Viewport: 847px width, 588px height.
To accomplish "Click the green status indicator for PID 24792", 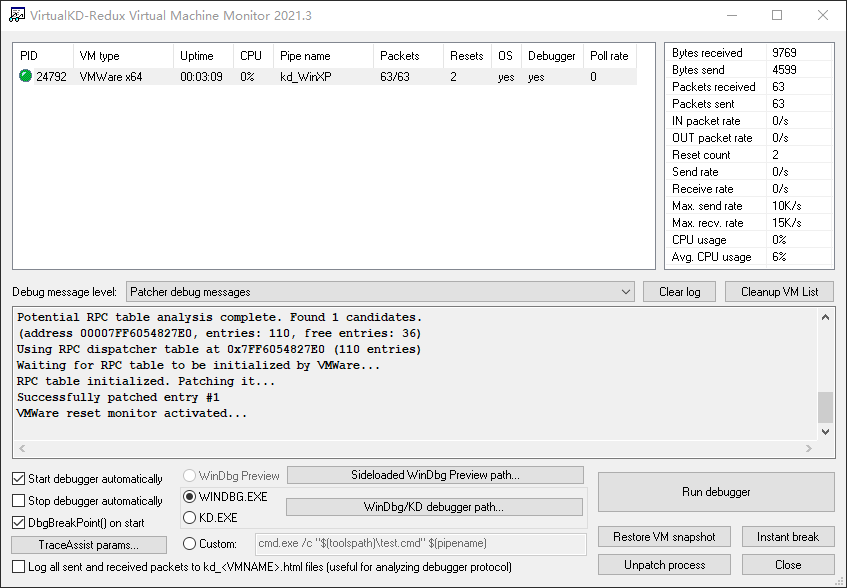I will [25, 76].
